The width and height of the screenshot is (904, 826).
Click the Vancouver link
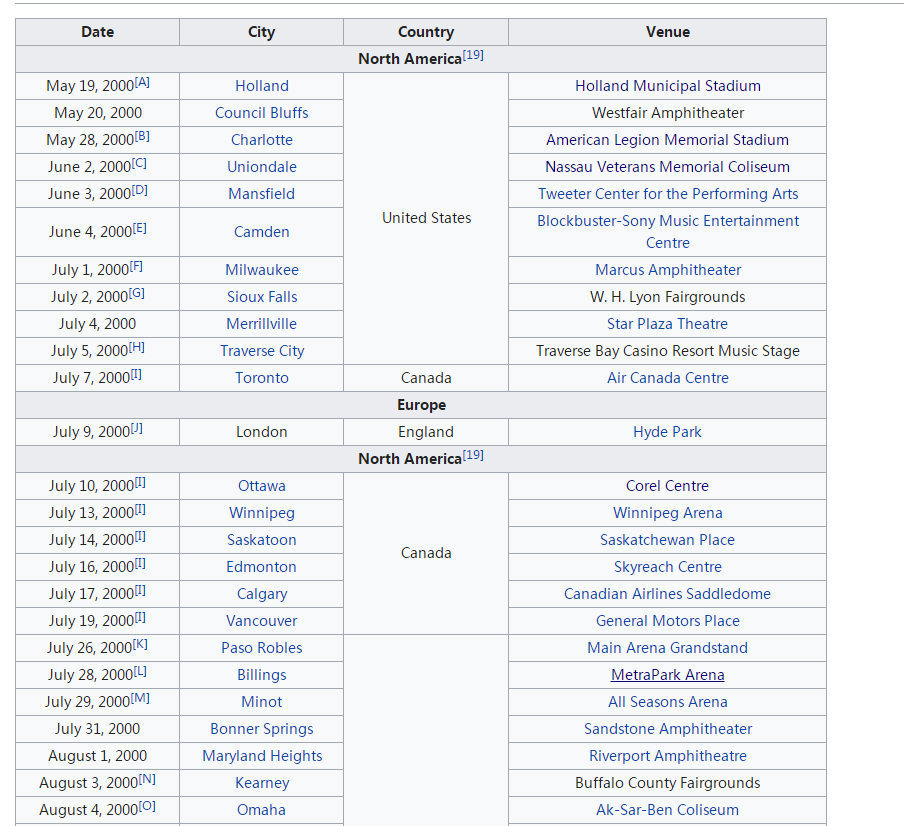[x=262, y=621]
